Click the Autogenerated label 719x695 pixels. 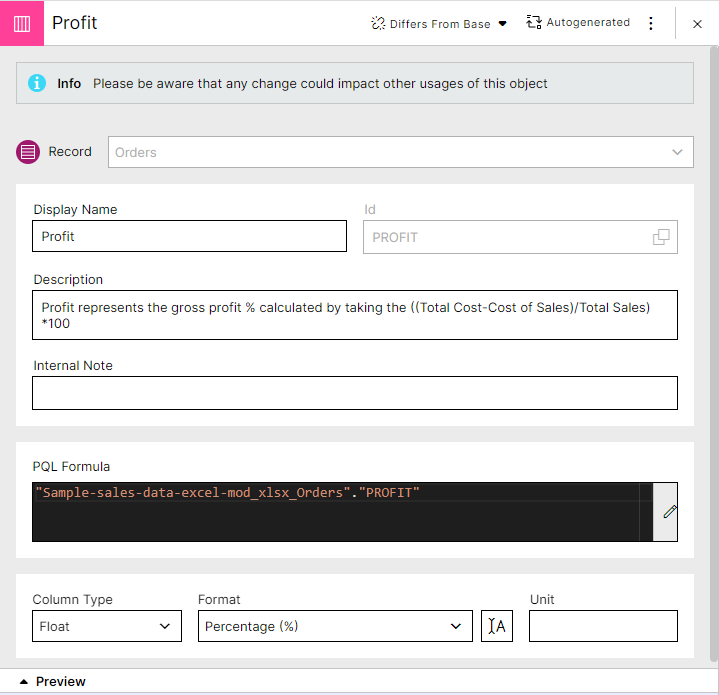click(588, 22)
